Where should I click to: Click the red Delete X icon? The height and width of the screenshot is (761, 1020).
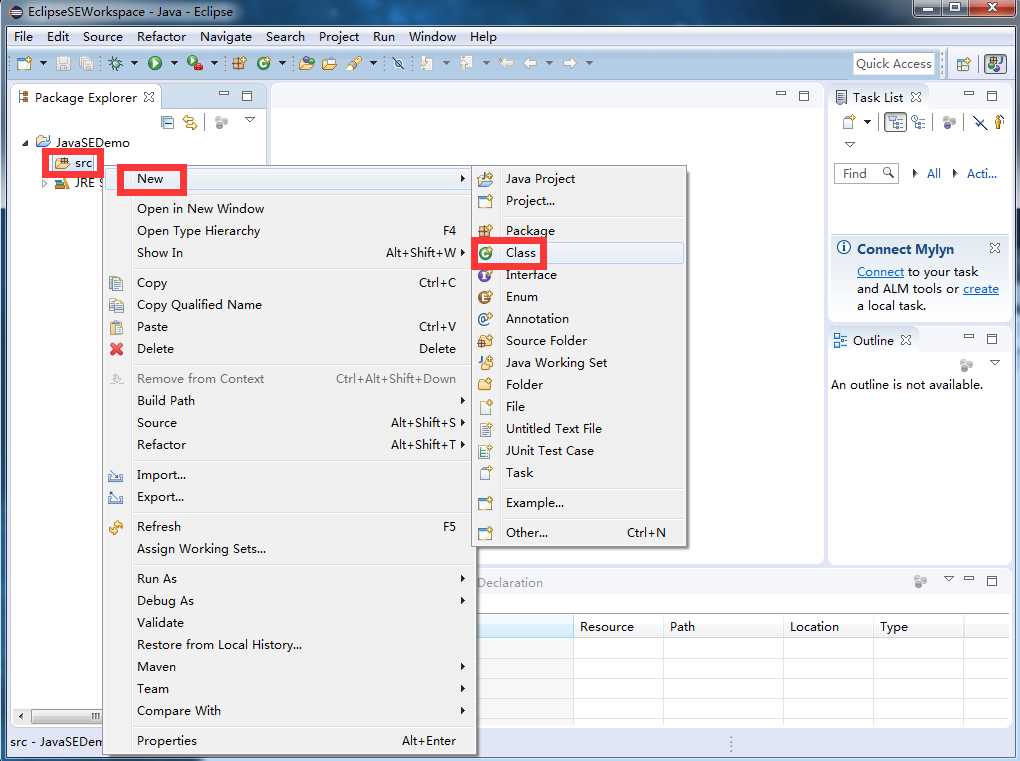pos(116,349)
